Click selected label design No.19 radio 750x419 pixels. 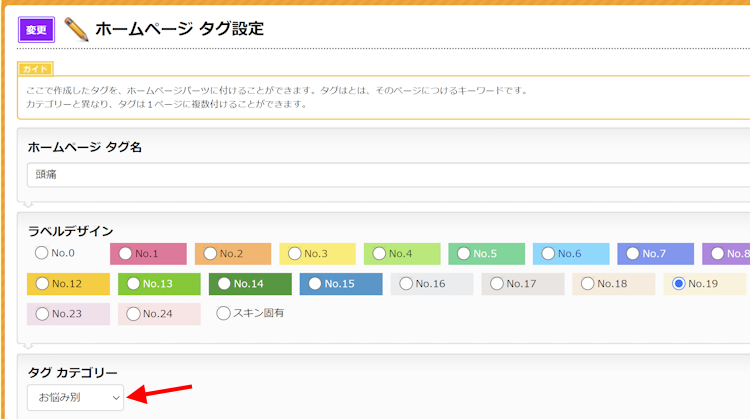pyautogui.click(x=678, y=284)
